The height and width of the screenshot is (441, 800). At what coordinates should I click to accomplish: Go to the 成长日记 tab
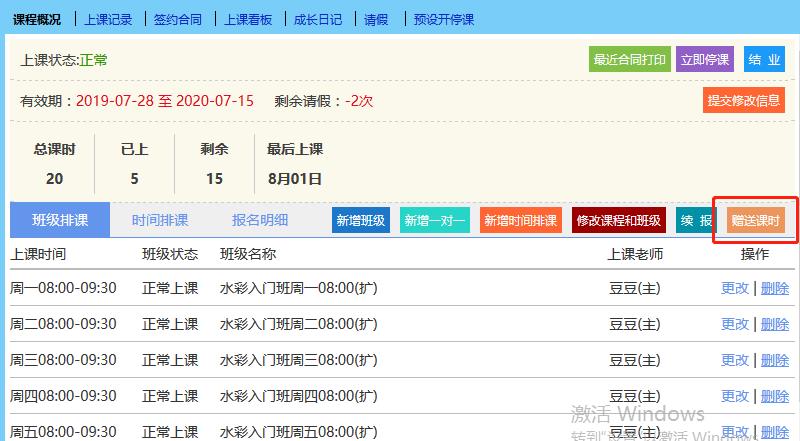point(318,19)
